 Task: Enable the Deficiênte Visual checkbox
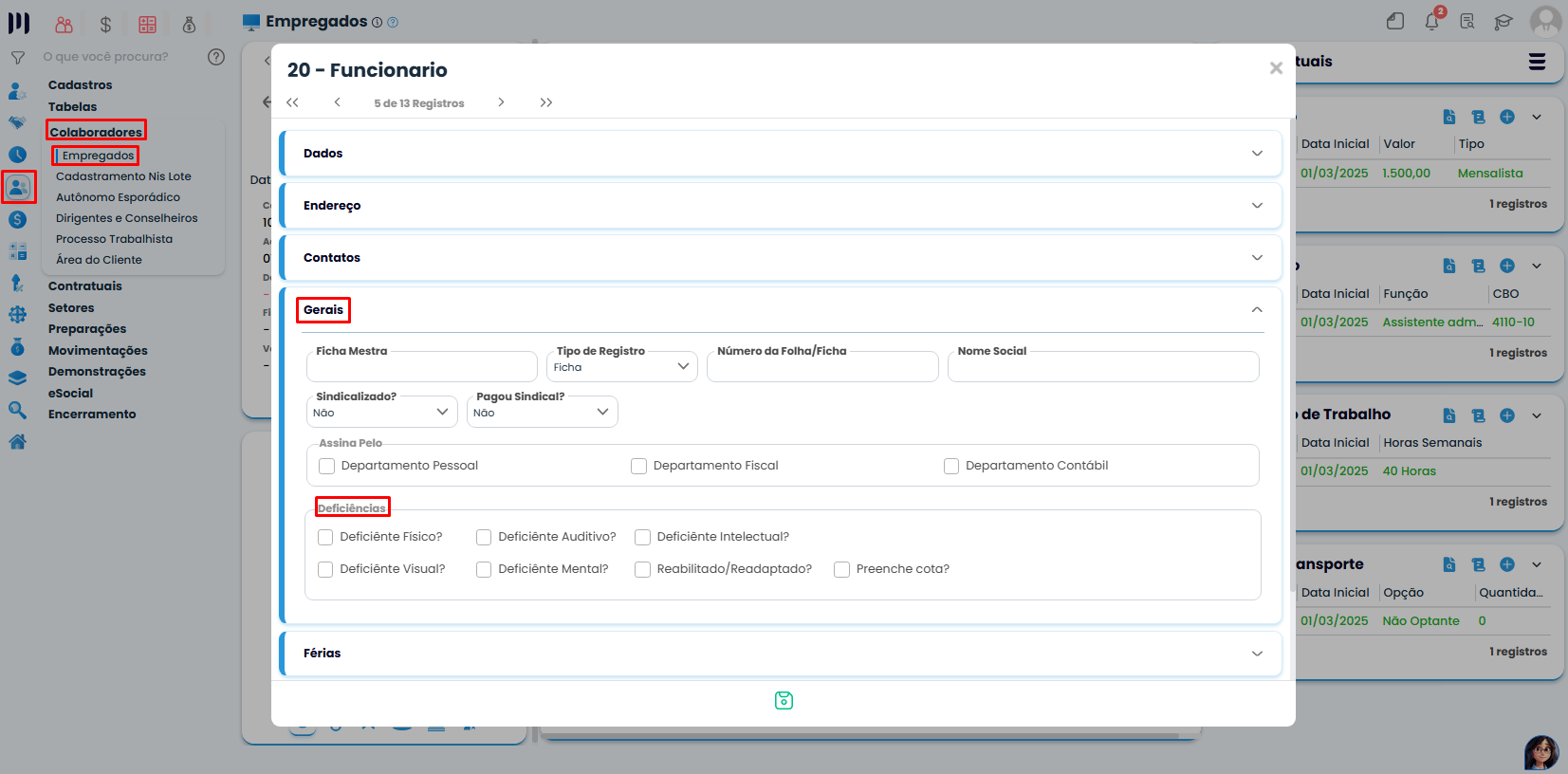coord(325,569)
